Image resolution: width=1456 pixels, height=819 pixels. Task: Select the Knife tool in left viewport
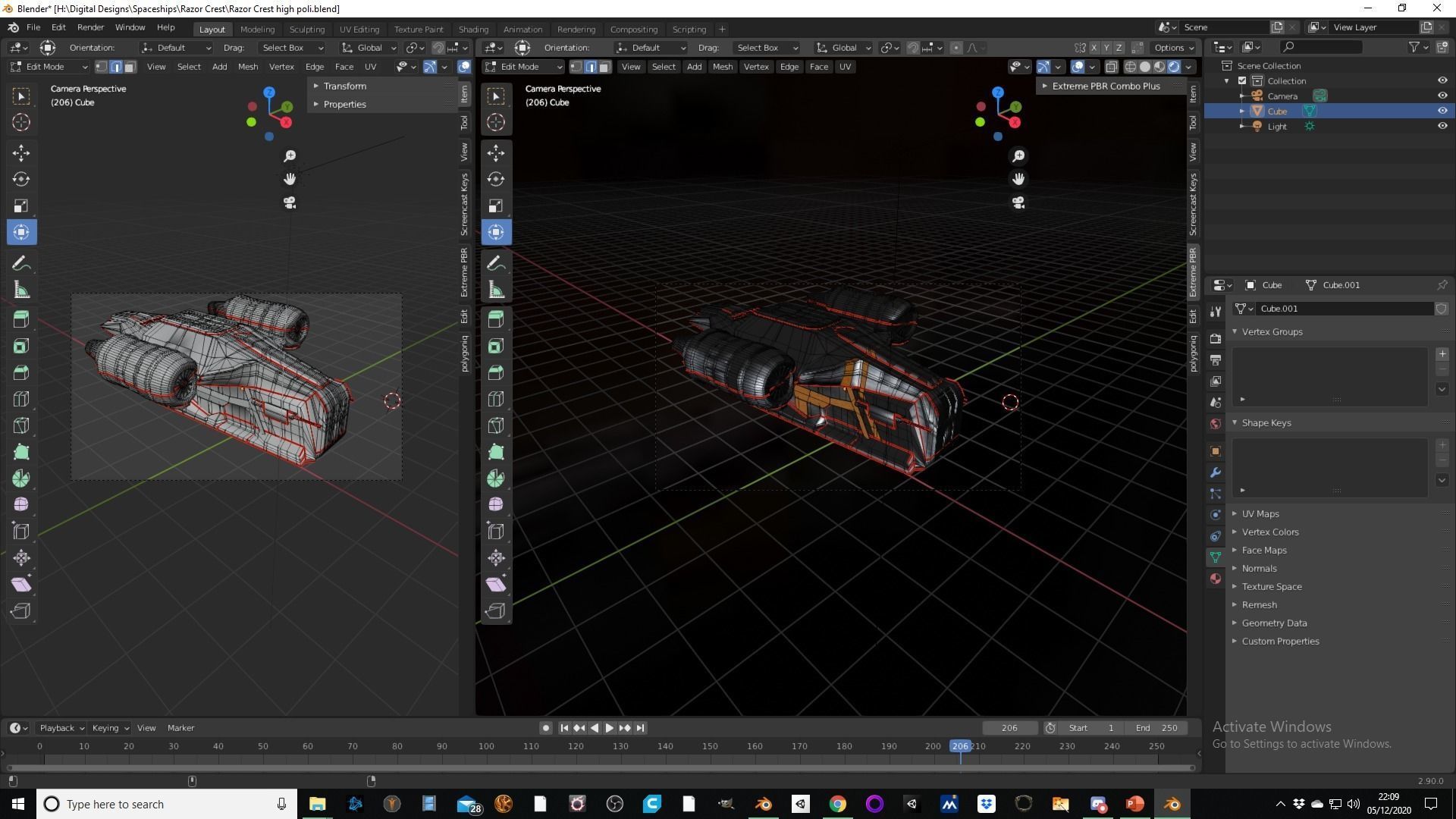tap(21, 425)
